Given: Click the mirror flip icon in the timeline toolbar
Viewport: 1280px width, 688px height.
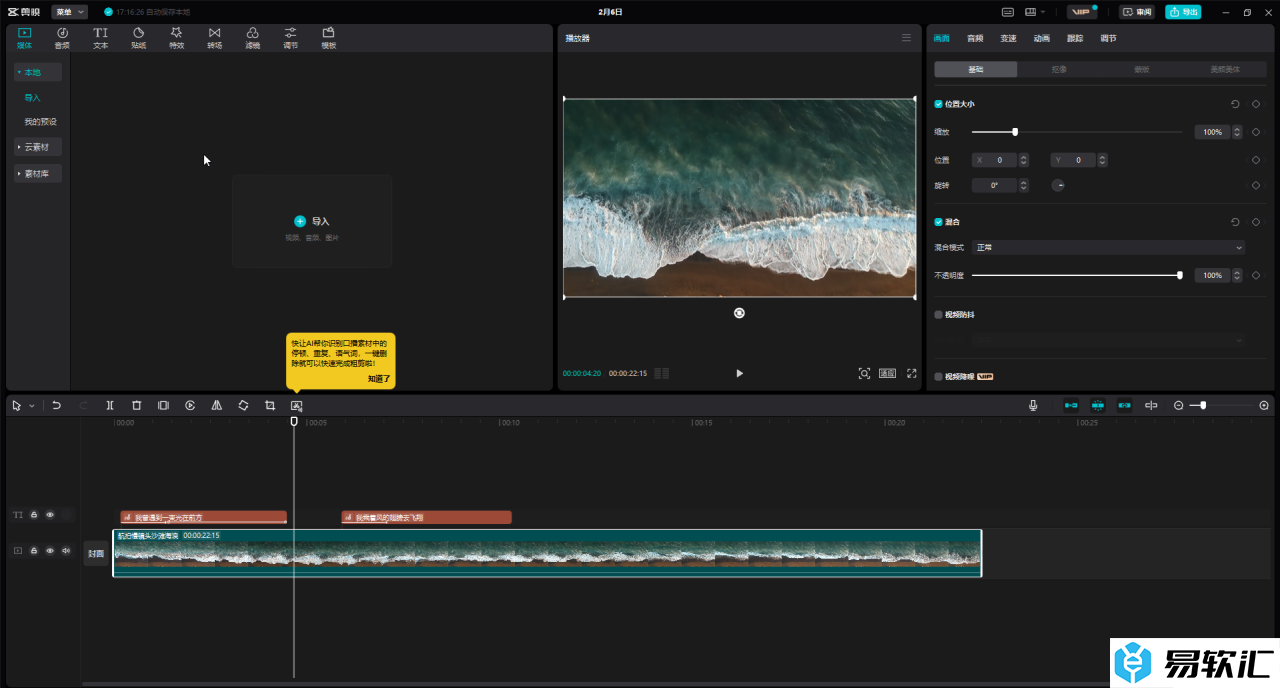Looking at the screenshot, I should 216,405.
